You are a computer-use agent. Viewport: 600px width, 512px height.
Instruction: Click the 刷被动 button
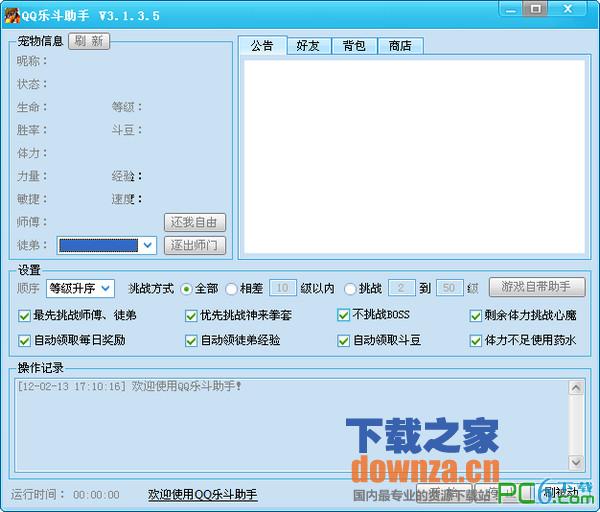click(x=561, y=493)
